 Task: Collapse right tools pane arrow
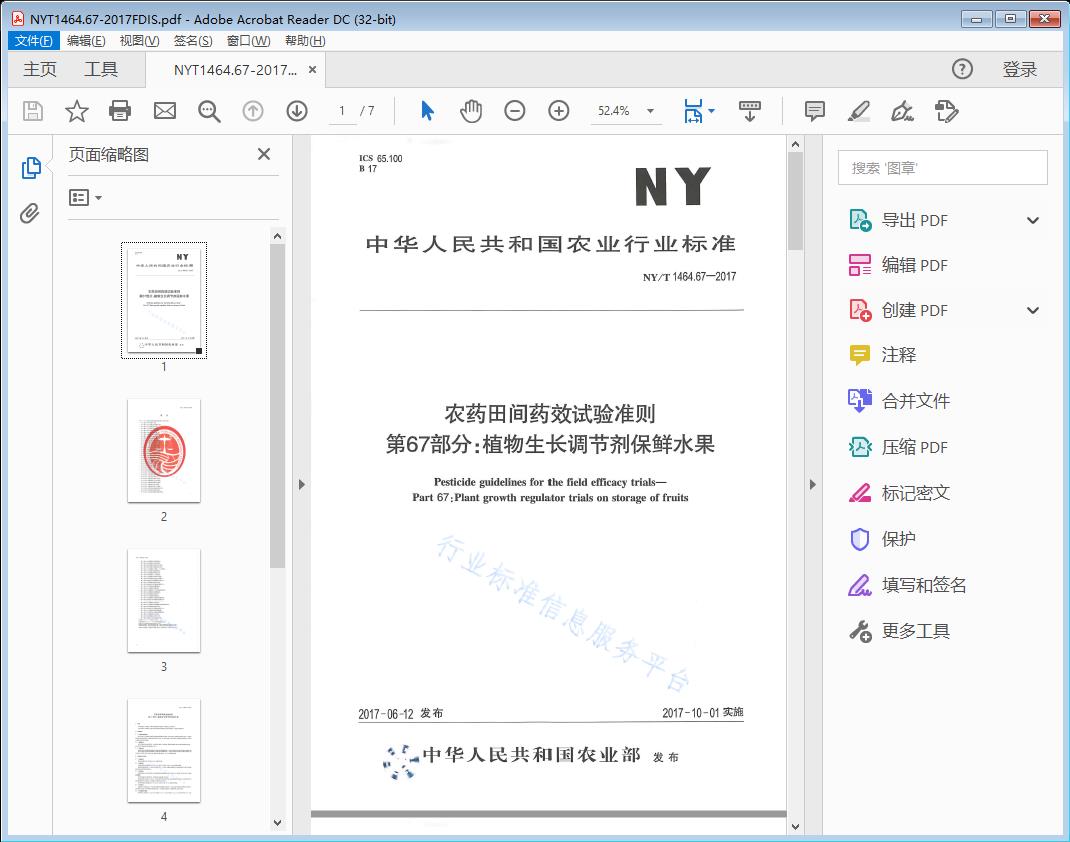tap(812, 485)
